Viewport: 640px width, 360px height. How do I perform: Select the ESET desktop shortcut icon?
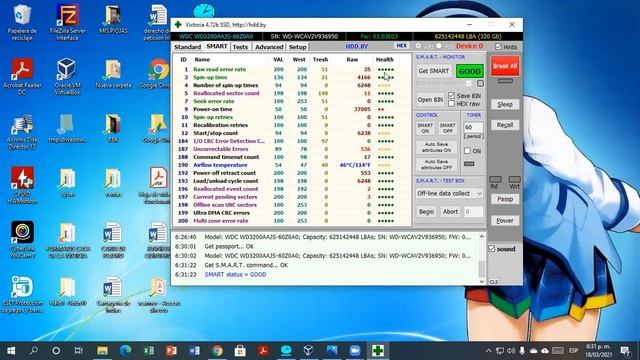tap(22, 294)
